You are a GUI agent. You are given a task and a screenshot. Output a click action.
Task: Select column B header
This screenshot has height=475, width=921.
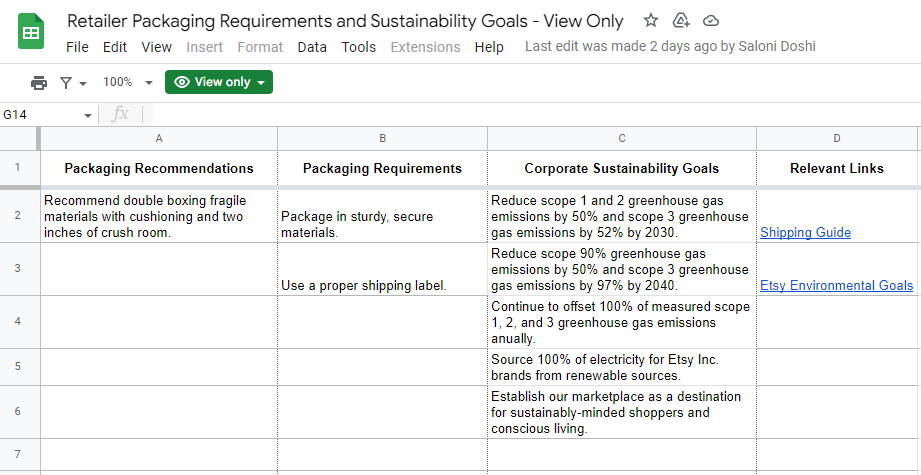[382, 139]
